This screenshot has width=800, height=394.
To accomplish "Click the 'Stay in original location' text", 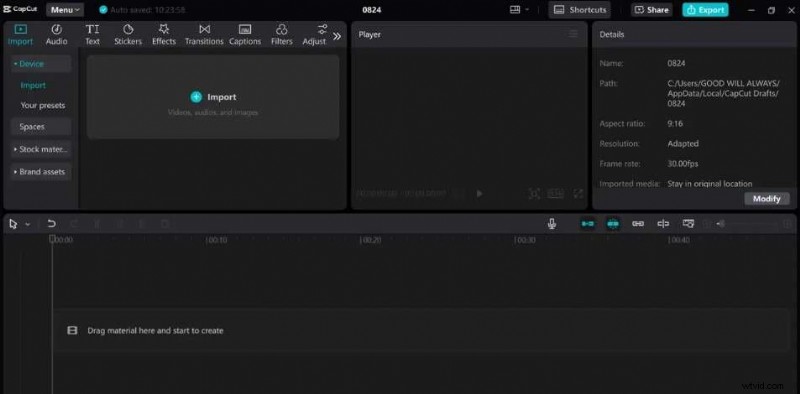I will click(710, 184).
